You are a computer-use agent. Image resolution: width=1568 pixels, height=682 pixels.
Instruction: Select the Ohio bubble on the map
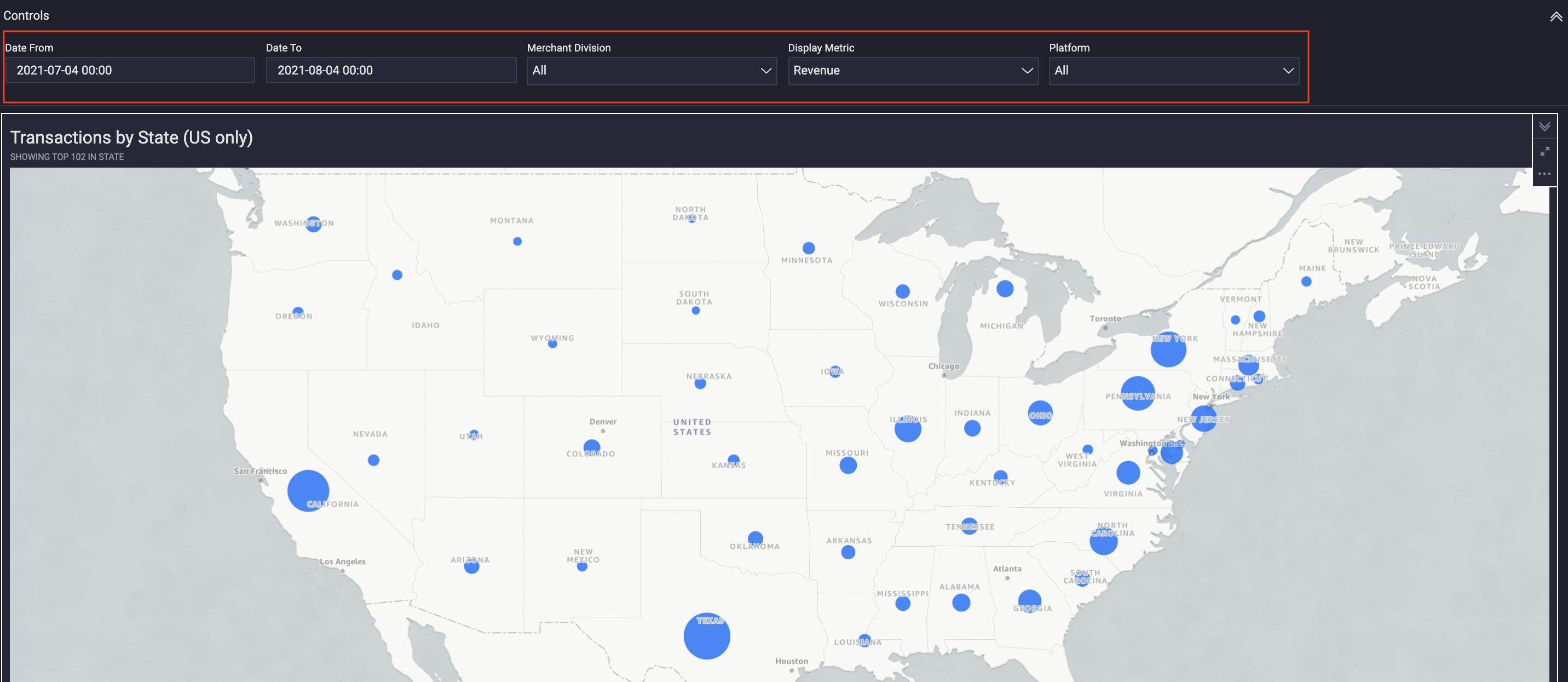pyautogui.click(x=1040, y=413)
